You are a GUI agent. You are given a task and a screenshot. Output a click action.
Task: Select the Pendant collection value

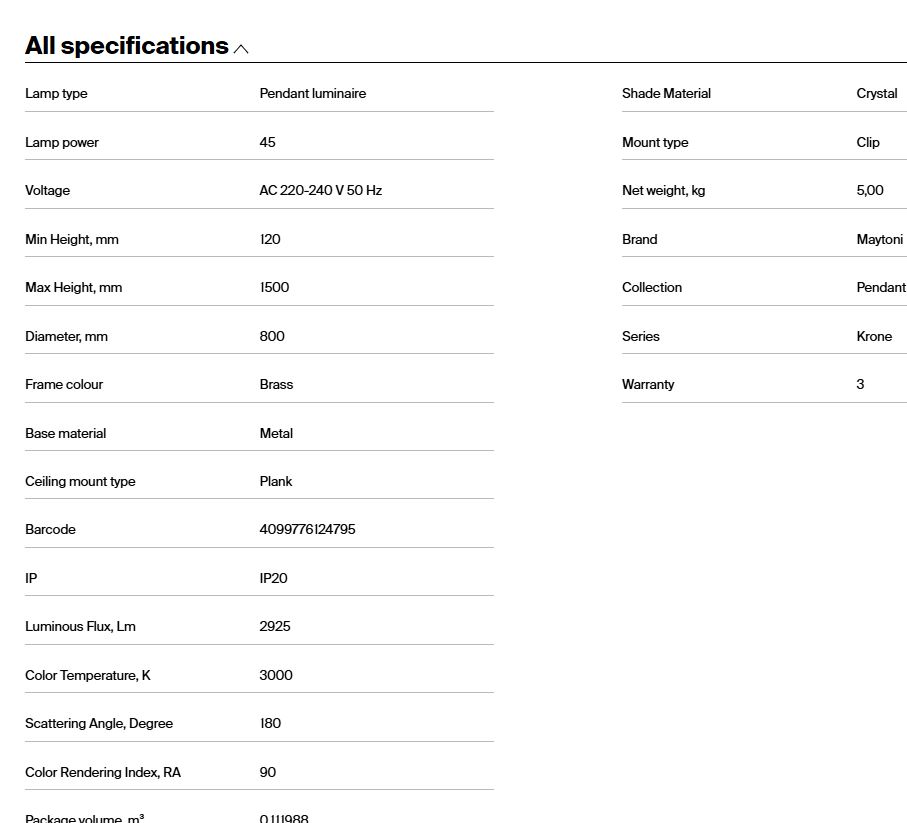coord(880,288)
